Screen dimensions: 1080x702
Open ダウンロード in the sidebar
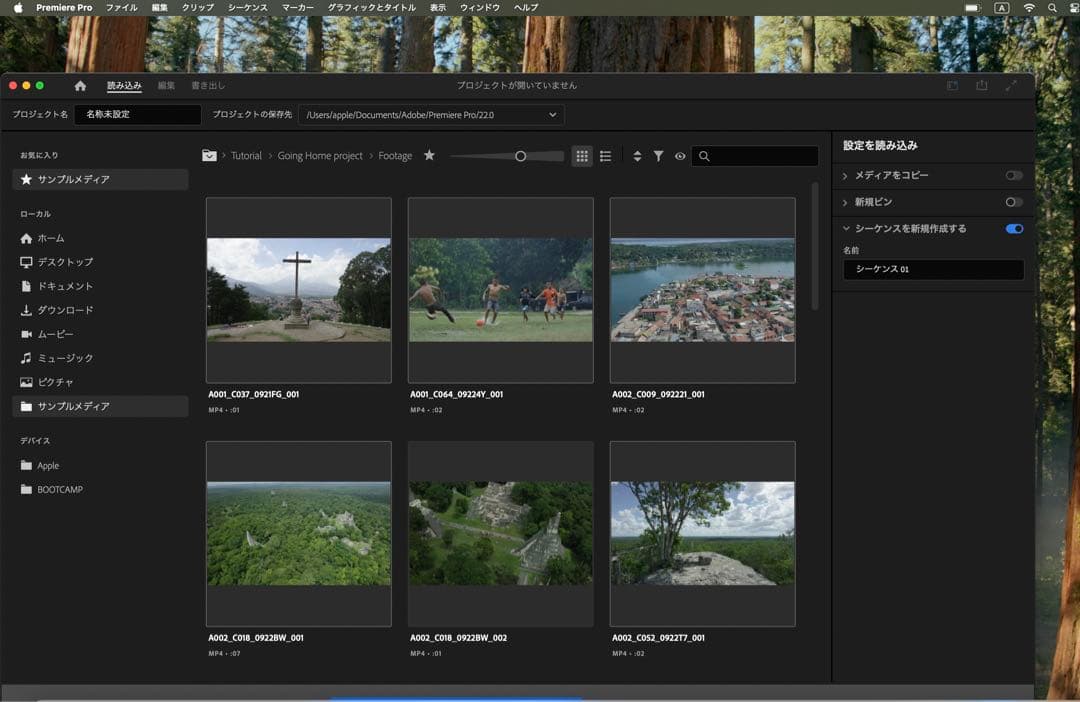click(x=65, y=310)
